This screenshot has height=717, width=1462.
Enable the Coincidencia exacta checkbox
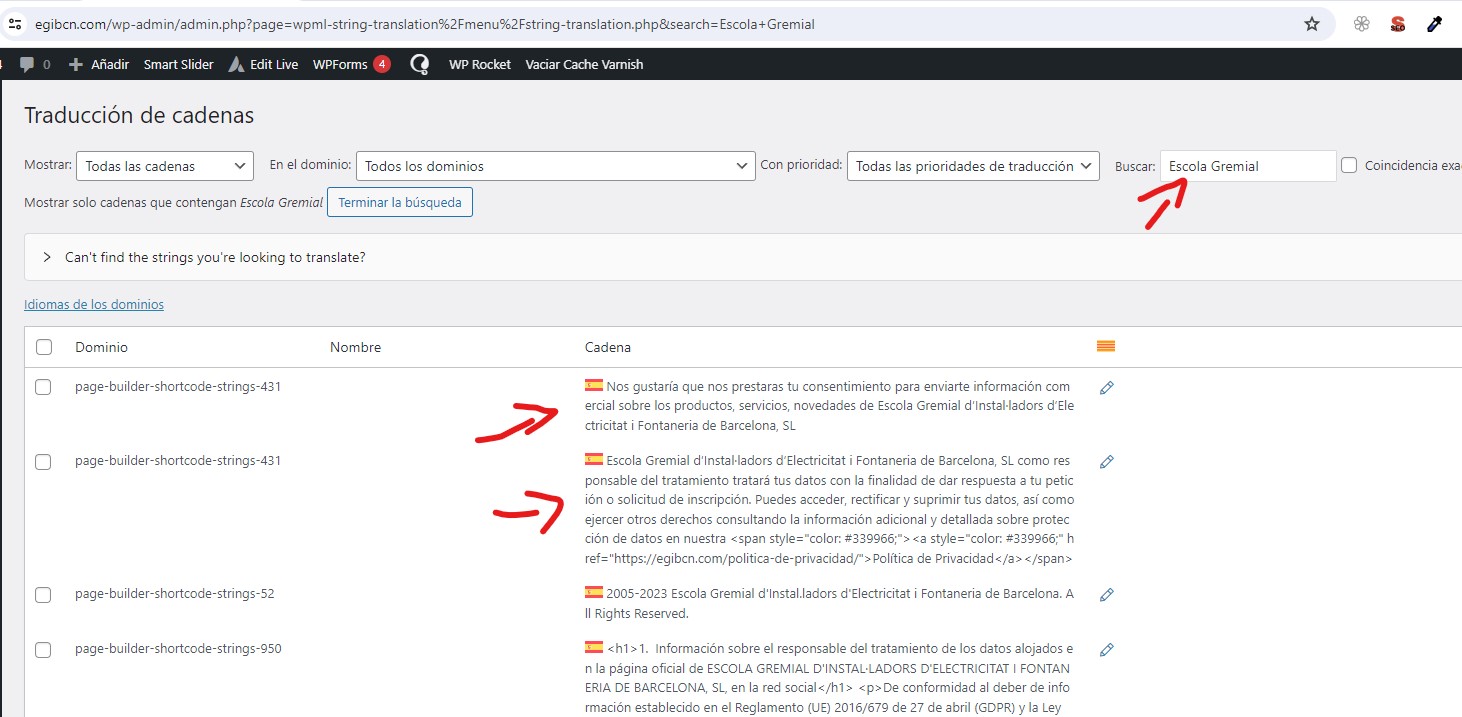[1350, 165]
